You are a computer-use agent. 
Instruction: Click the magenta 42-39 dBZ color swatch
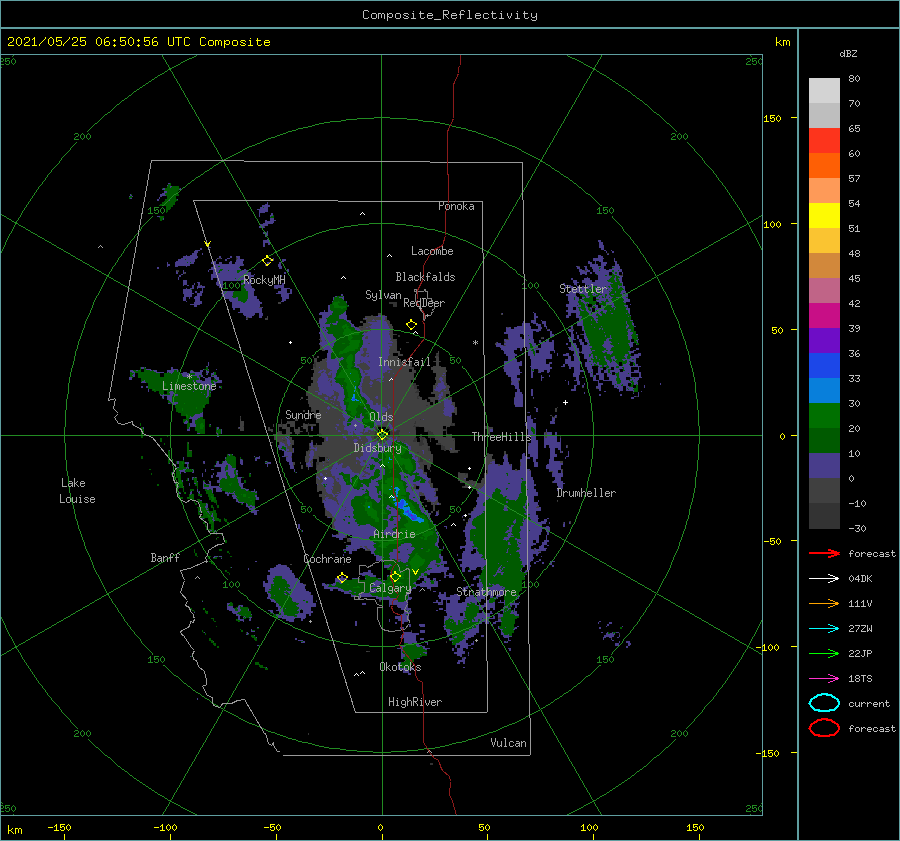(824, 316)
